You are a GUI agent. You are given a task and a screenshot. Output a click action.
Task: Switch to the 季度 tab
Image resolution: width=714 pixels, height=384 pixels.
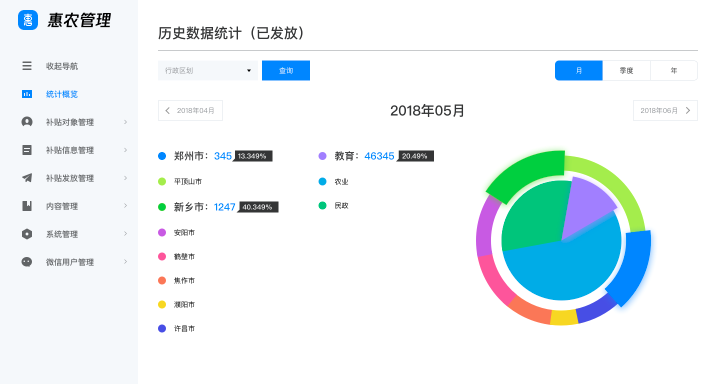[627, 71]
